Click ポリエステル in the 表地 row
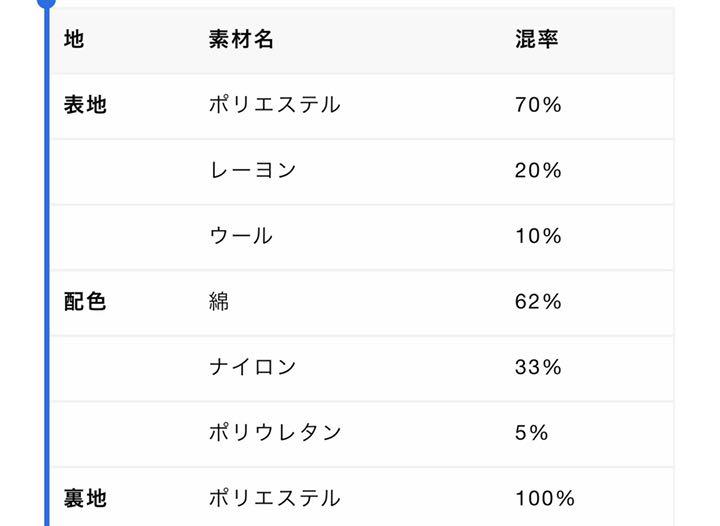Image resolution: width=720 pixels, height=526 pixels. 275,105
